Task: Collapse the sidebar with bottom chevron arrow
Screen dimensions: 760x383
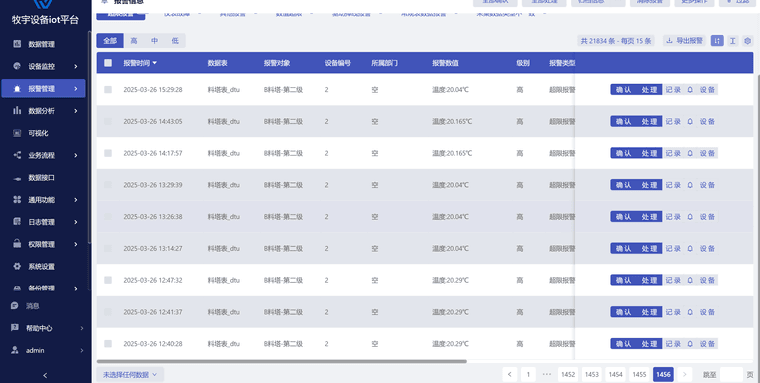Action: (45, 375)
